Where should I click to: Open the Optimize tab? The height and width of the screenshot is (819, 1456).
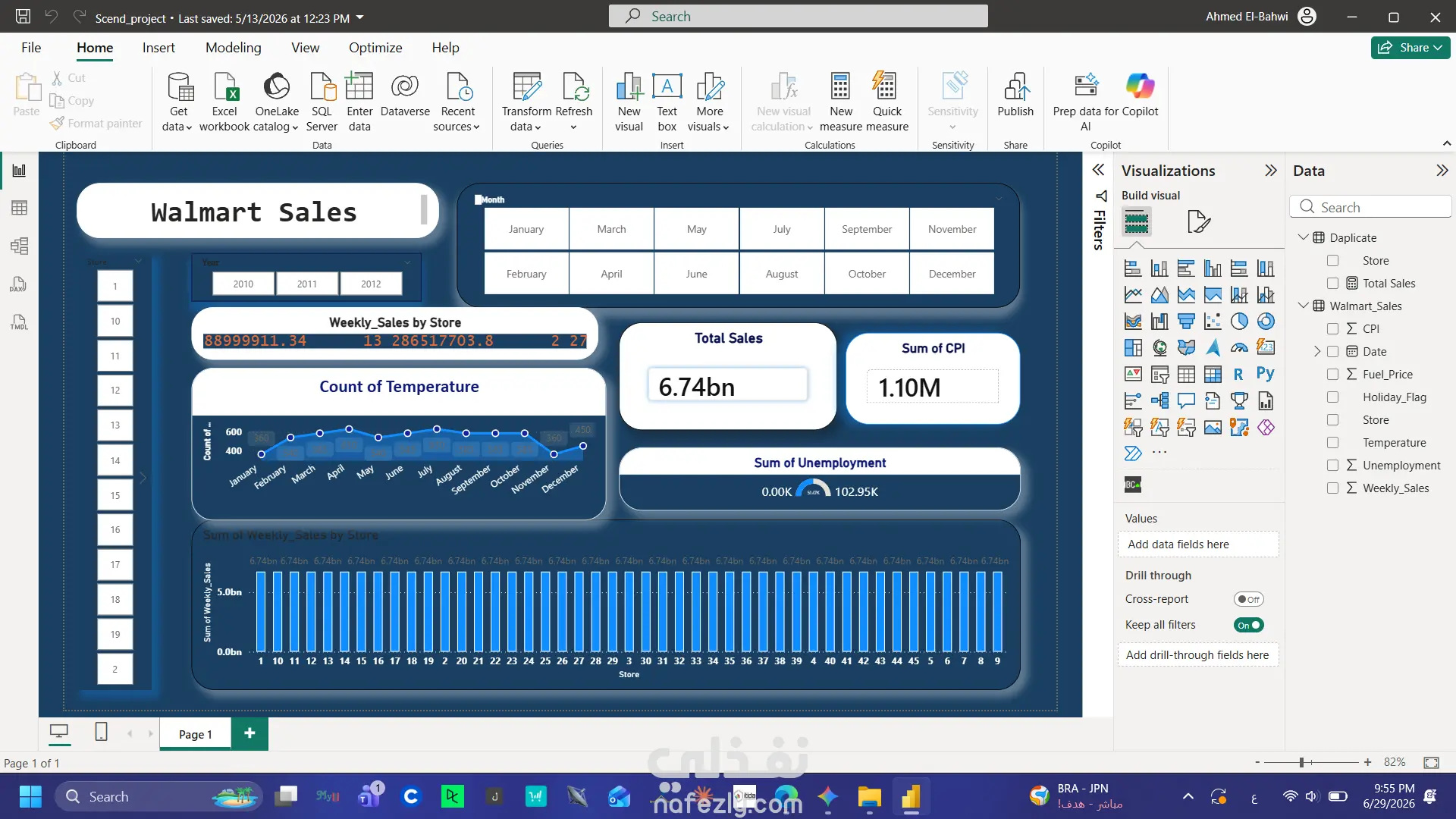375,48
